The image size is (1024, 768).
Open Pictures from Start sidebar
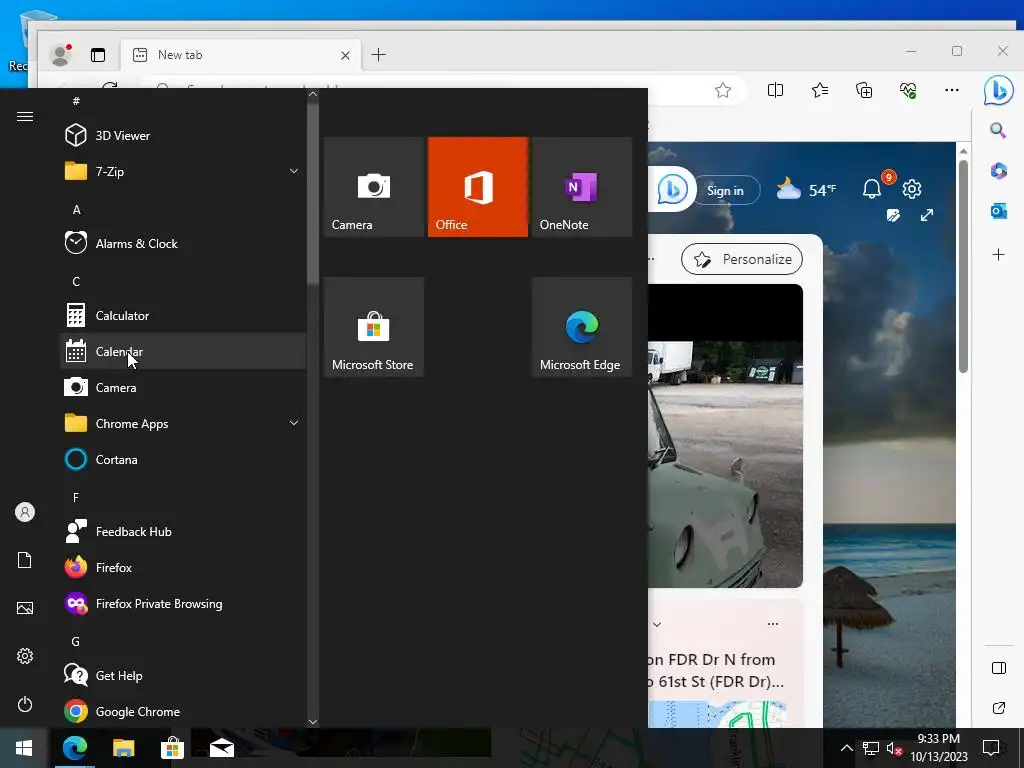(x=25, y=608)
